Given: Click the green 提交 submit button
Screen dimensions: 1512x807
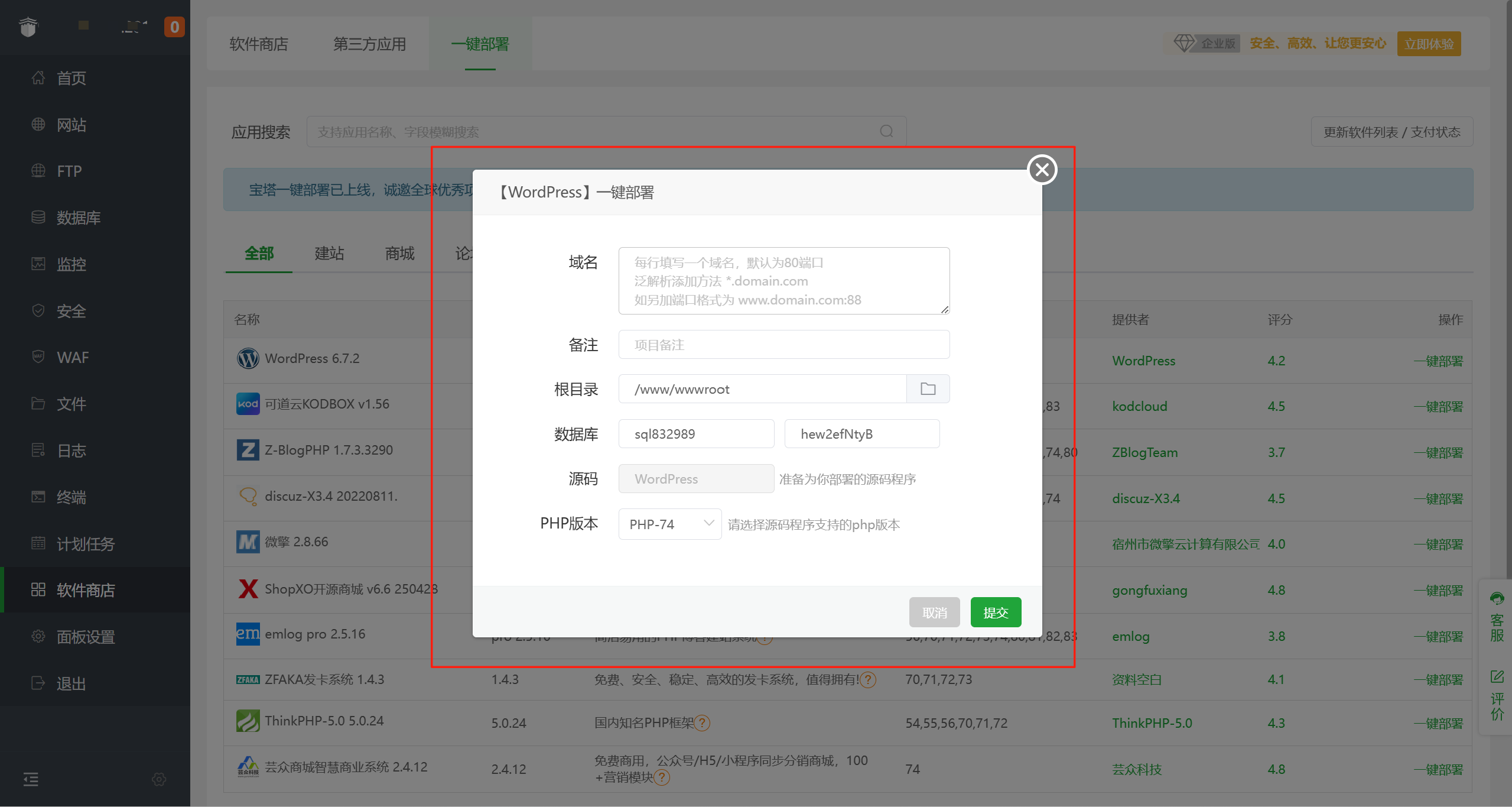Looking at the screenshot, I should point(996,612).
